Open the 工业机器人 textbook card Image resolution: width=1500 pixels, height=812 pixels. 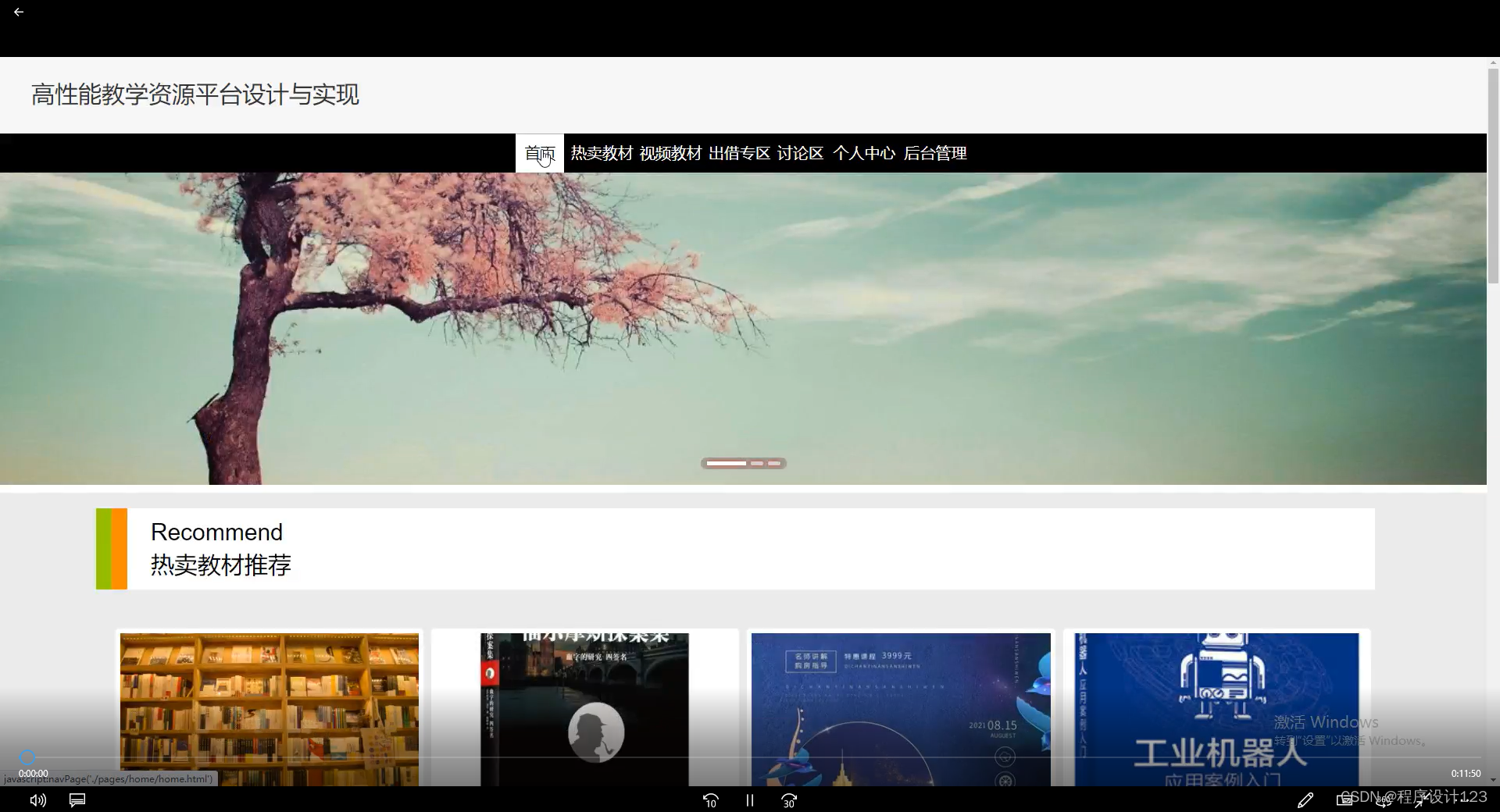(1216, 709)
